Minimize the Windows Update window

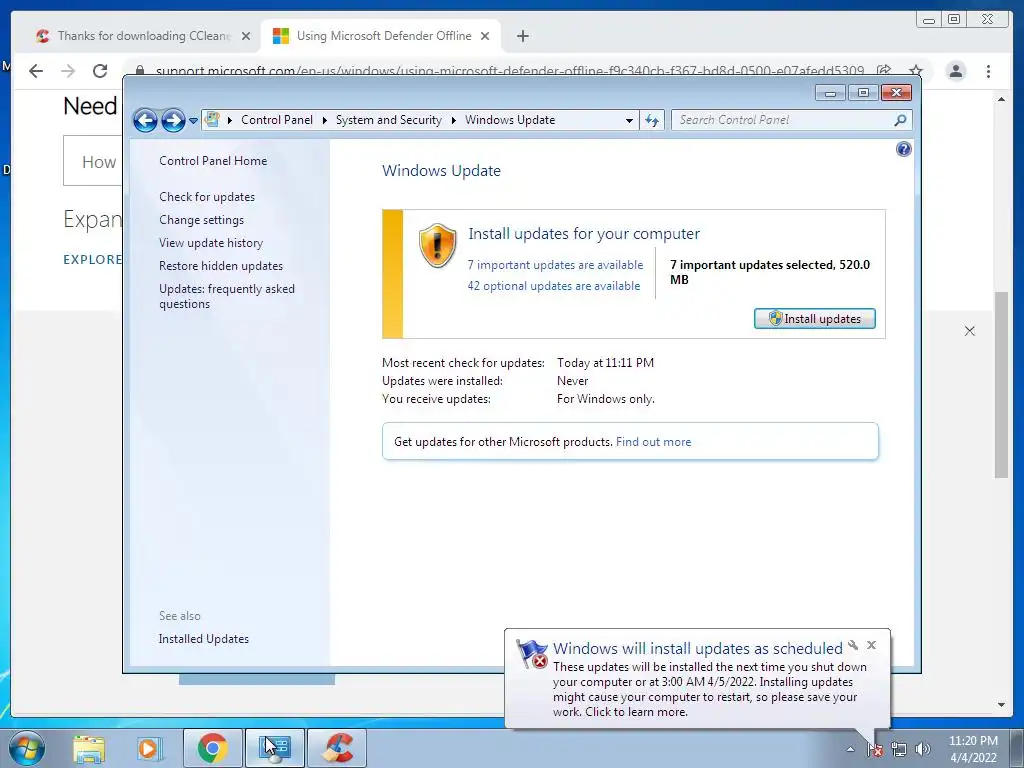(x=830, y=93)
